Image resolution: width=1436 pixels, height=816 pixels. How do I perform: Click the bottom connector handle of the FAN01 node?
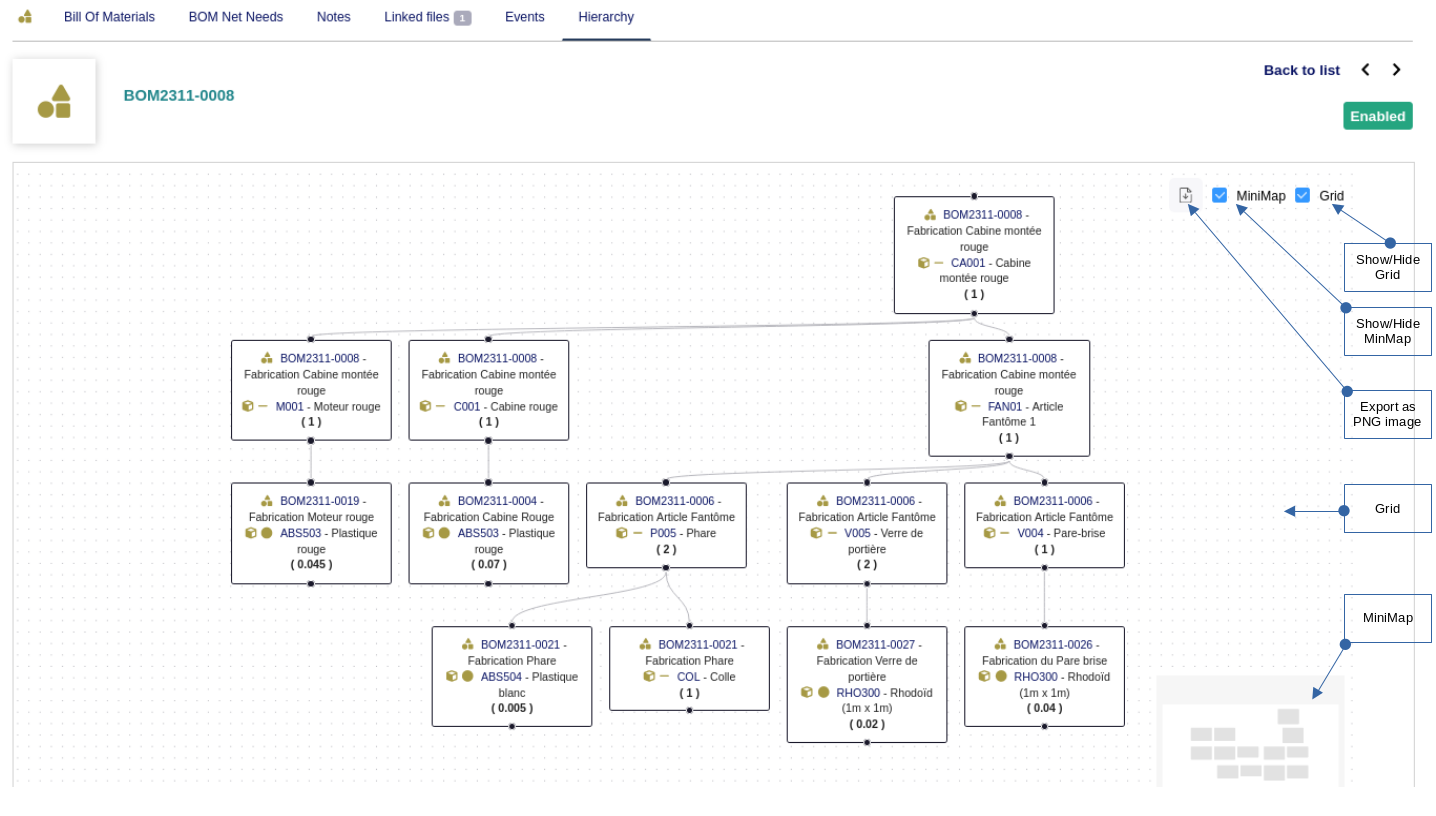click(1009, 456)
